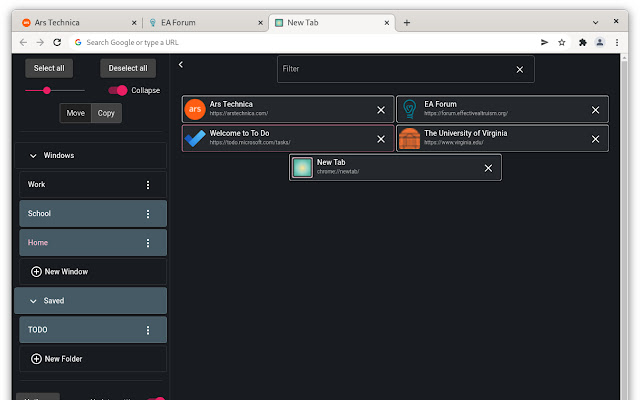Click the share/send icon in address bar
Viewport: 640px width, 400px height.
coord(544,42)
